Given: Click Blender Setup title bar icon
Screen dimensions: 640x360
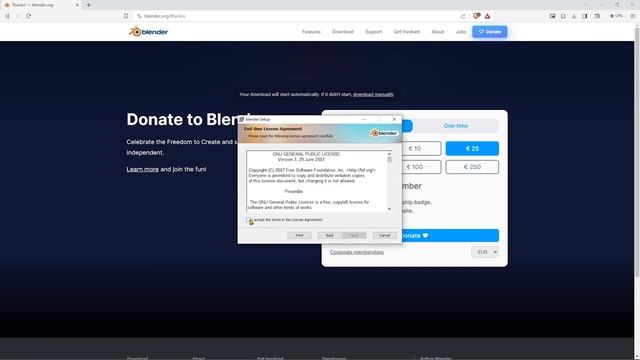Looking at the screenshot, I should tap(242, 119).
